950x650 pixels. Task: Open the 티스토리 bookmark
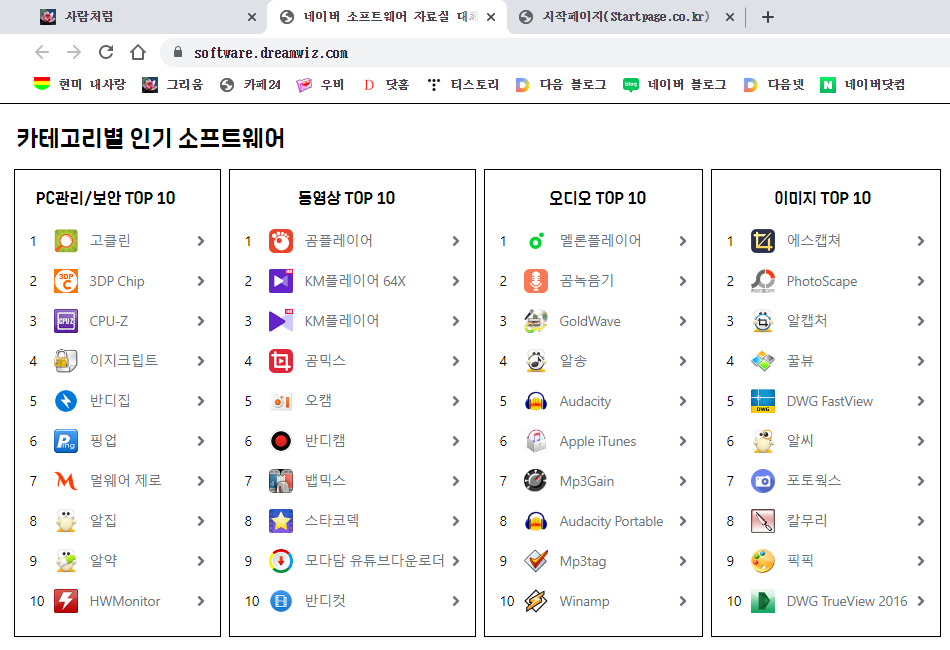(463, 85)
